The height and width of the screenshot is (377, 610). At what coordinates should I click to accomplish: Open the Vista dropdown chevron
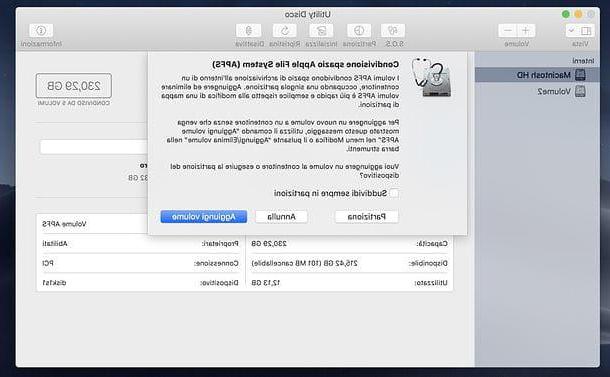[x=571, y=30]
